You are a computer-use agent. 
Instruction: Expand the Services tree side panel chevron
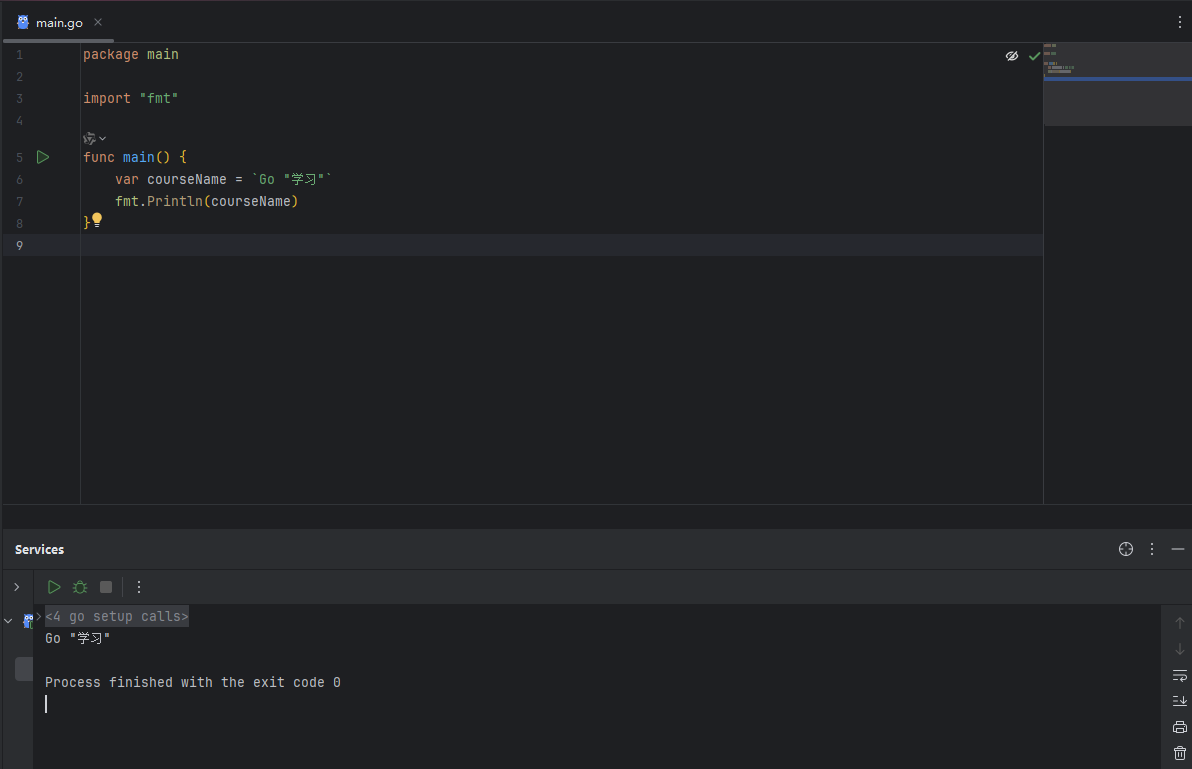16,587
